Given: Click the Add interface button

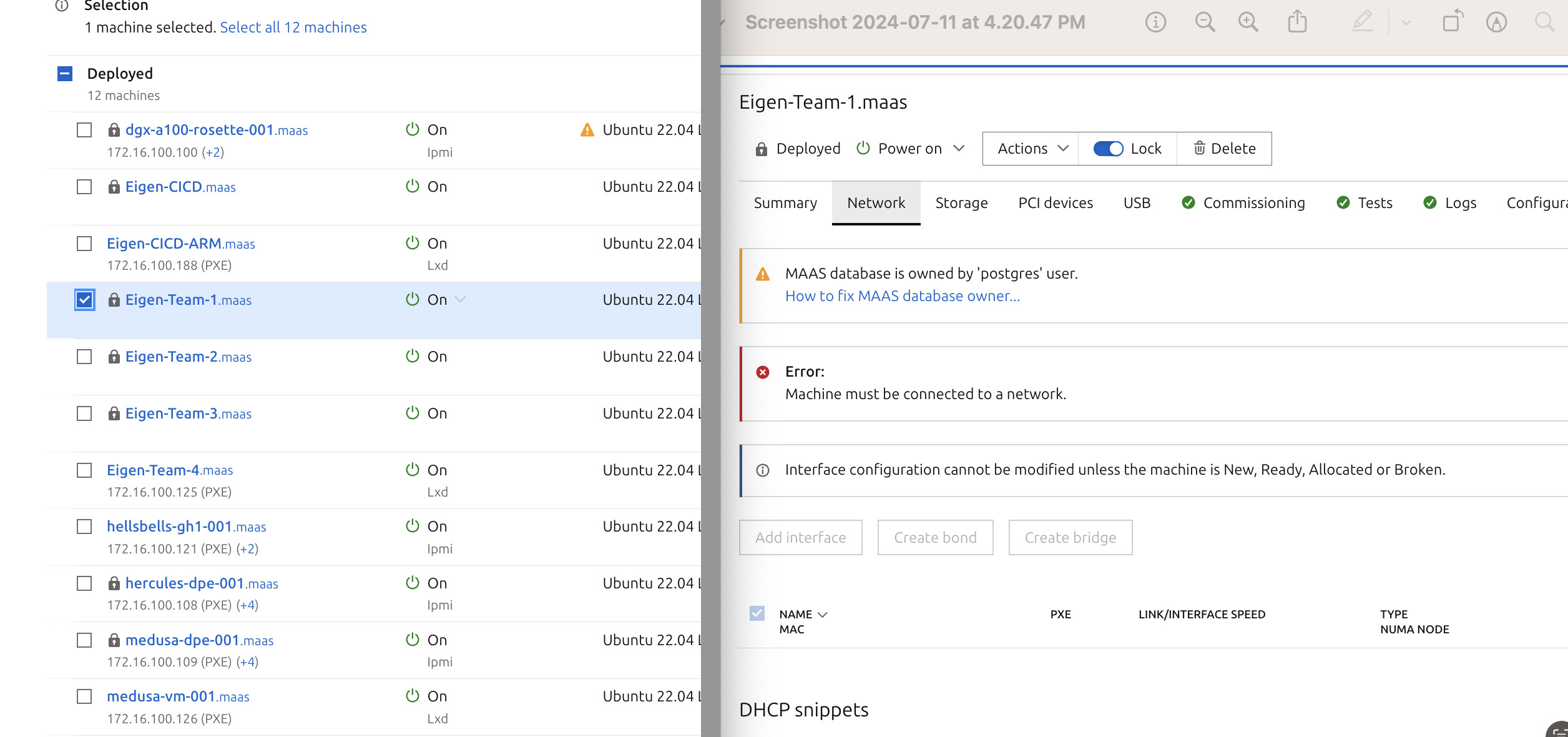Looking at the screenshot, I should pyautogui.click(x=800, y=538).
